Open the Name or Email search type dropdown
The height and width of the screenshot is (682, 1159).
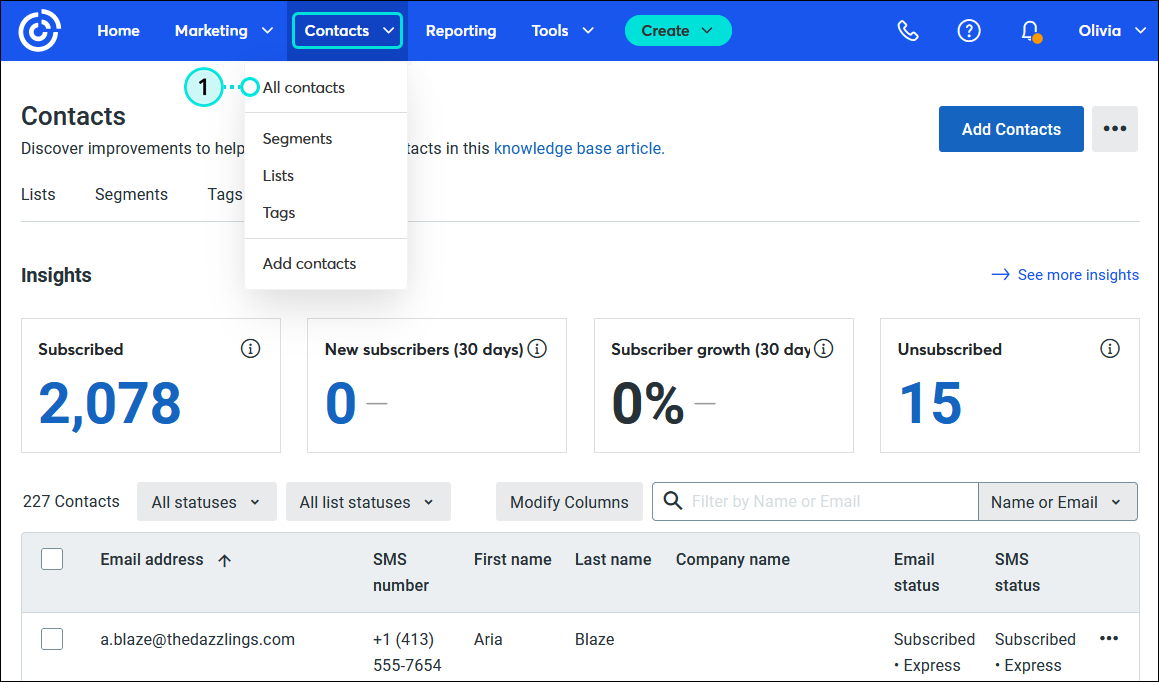(1057, 501)
